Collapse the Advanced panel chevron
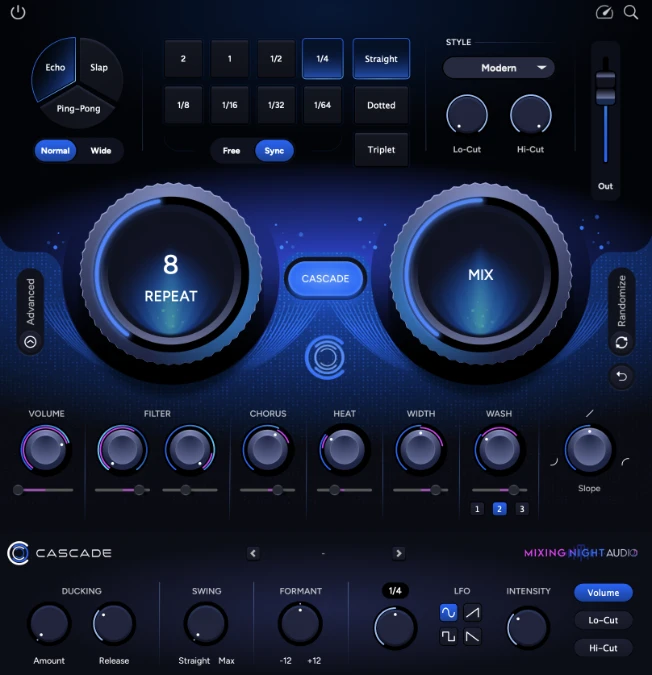 pos(30,342)
